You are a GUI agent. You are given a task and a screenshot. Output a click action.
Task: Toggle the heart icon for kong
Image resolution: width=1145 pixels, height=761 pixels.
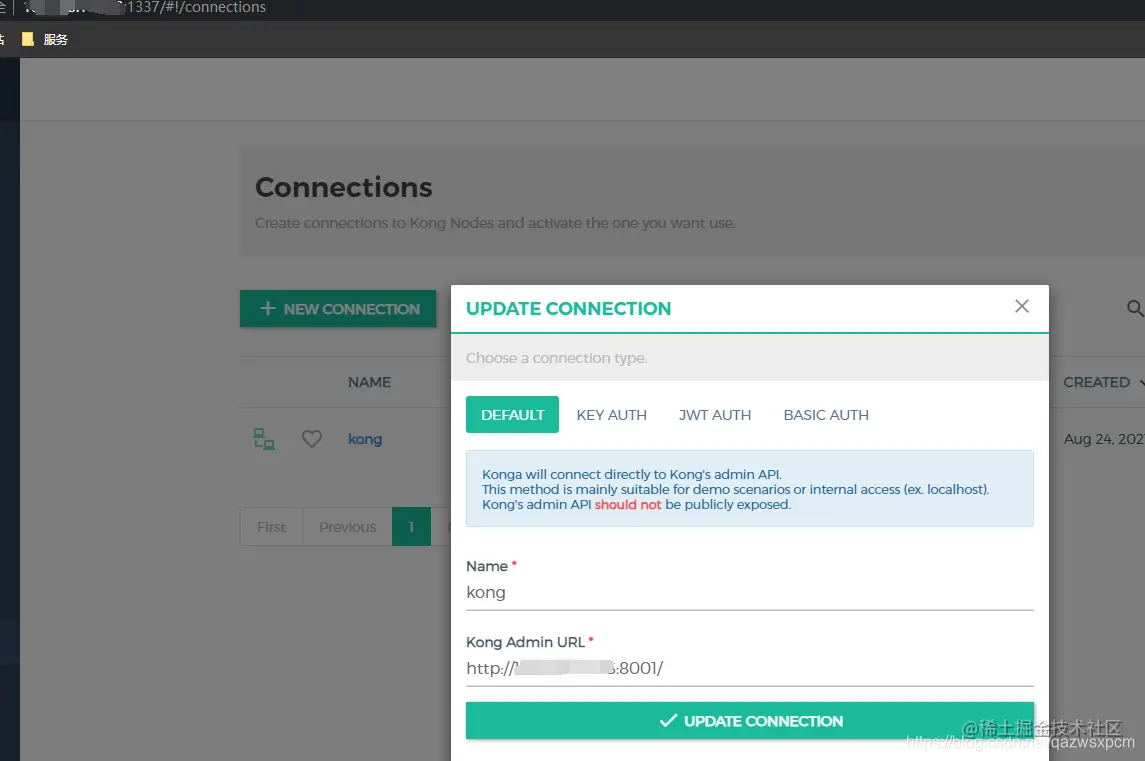tap(312, 439)
